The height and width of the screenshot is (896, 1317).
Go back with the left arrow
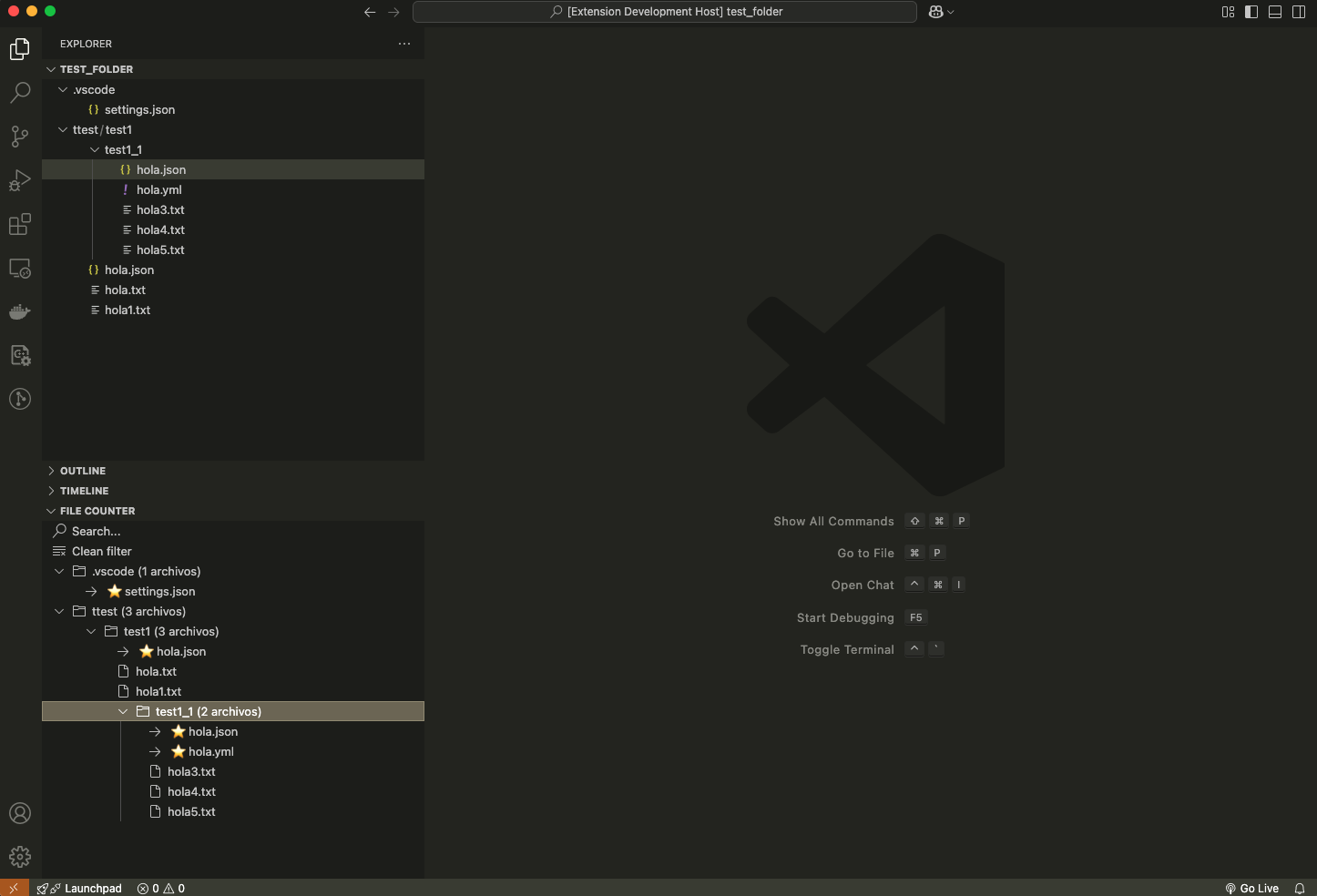370,12
